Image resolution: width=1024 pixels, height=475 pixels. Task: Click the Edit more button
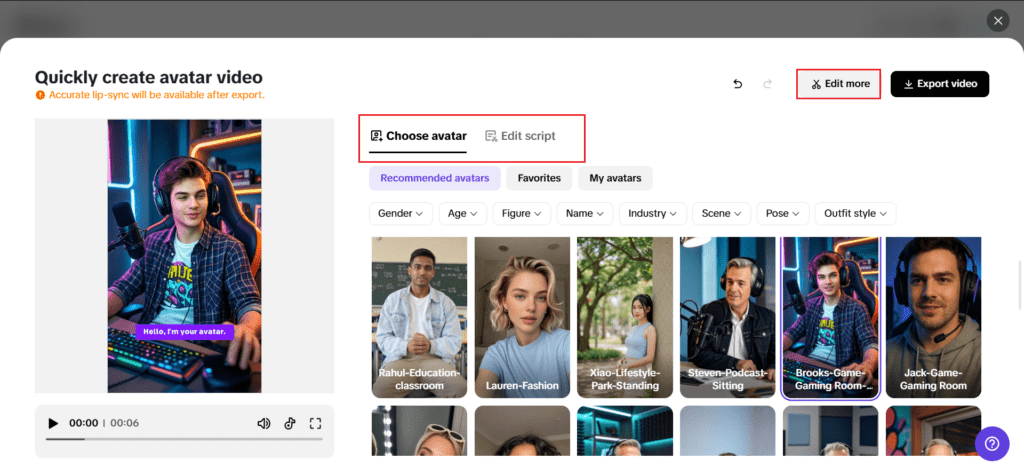(x=839, y=84)
